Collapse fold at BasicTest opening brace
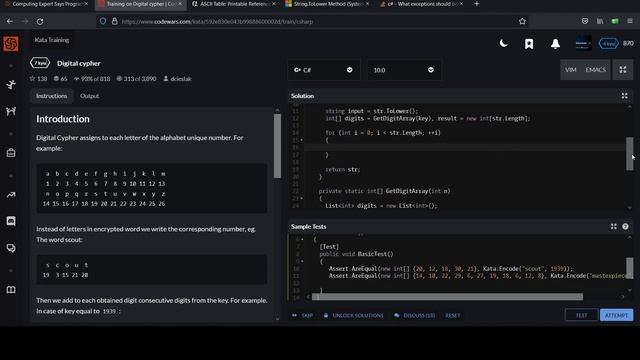This screenshot has width=640, height=360. click(x=302, y=261)
